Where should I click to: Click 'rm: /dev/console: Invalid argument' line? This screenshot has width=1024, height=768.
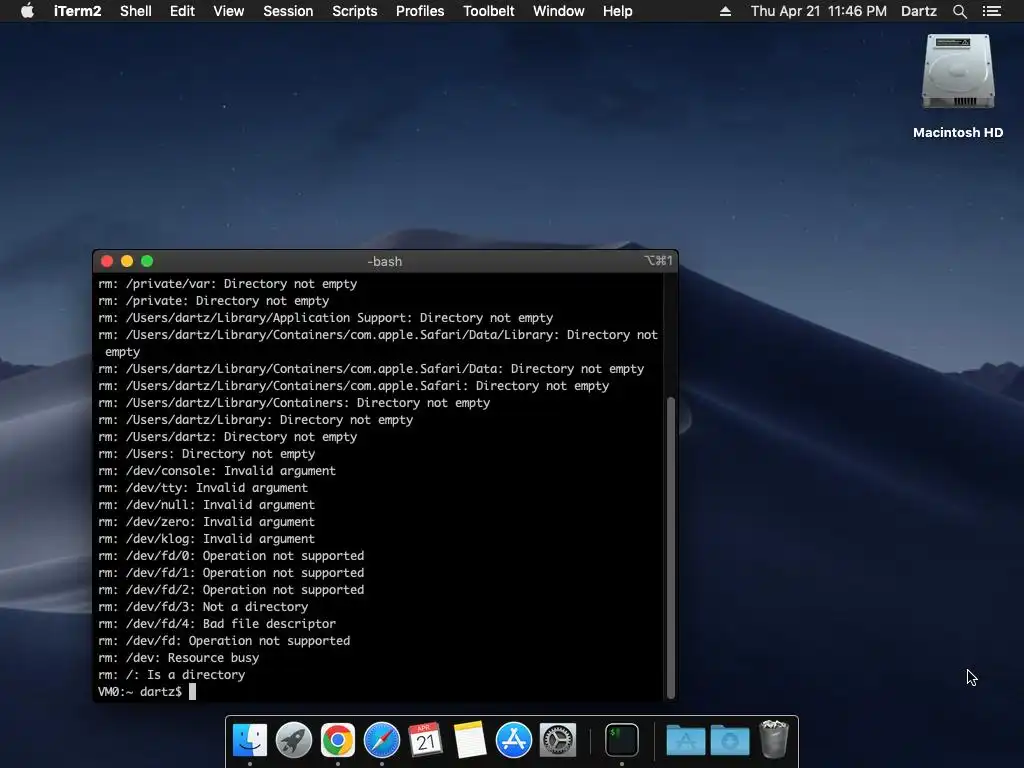217,471
